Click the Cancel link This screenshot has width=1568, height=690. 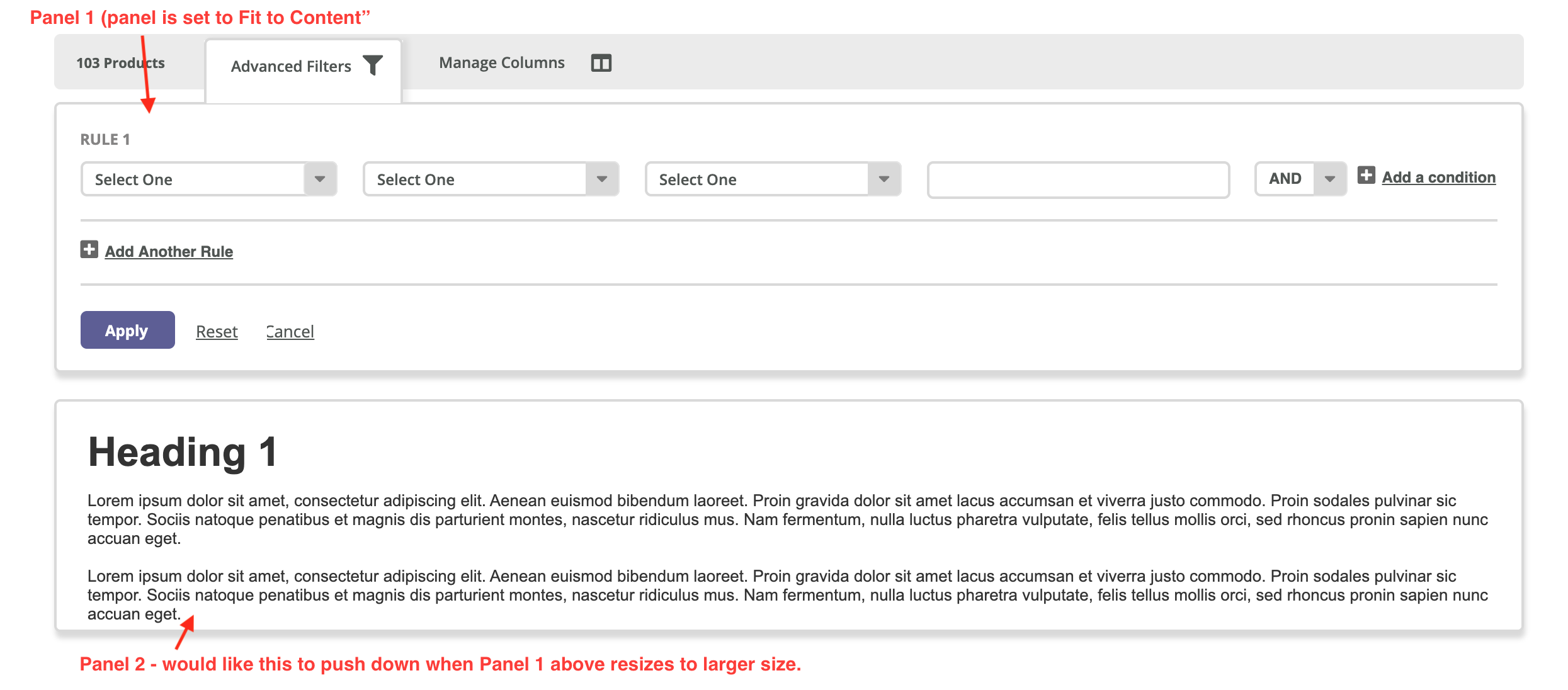click(290, 332)
